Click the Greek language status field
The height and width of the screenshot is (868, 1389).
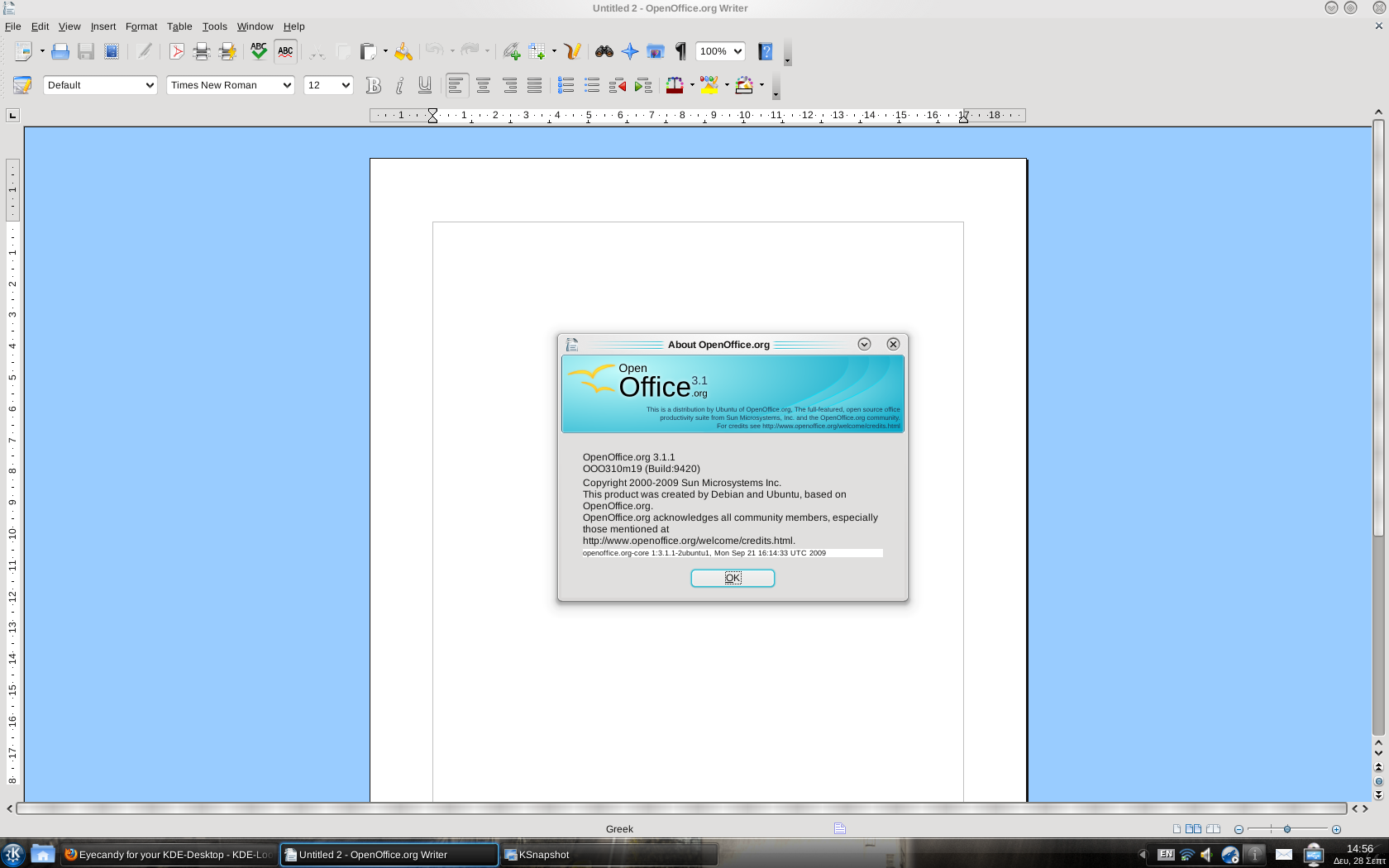pyautogui.click(x=619, y=829)
